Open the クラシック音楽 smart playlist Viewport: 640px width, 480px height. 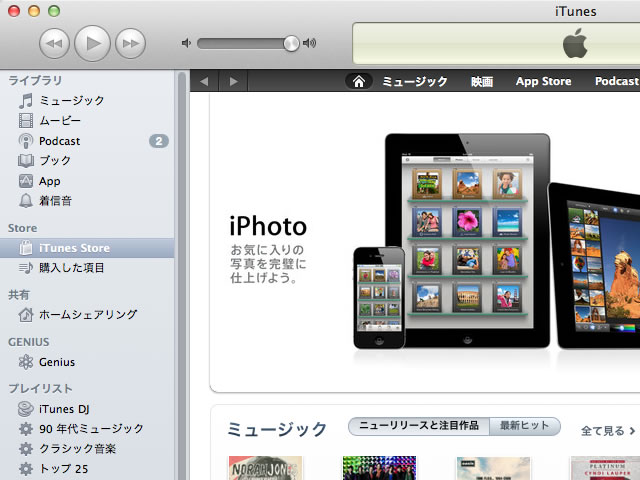click(87, 449)
